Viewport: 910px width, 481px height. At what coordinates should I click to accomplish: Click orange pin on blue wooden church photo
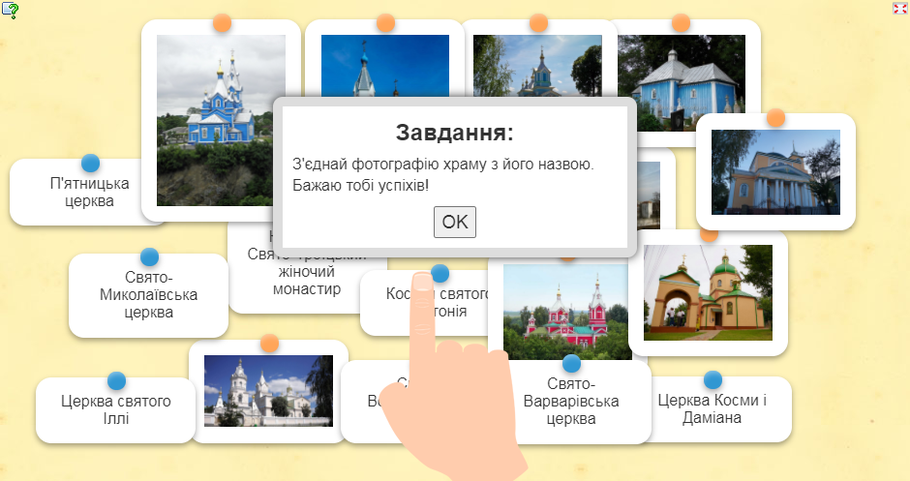click(x=681, y=23)
